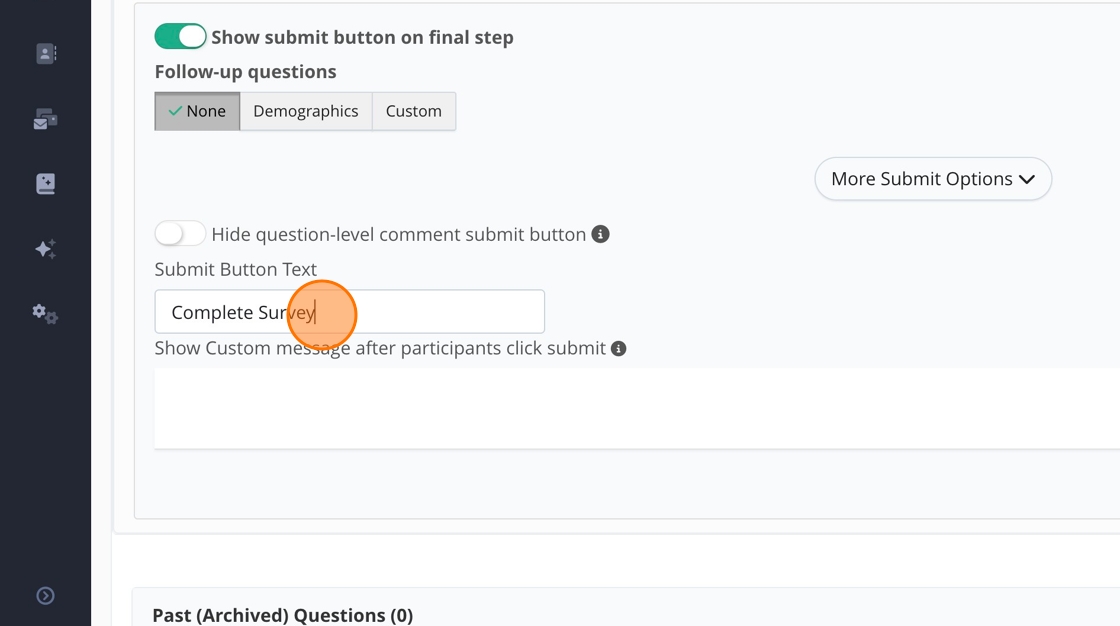Open the contacts address book sidebar icon

pyautogui.click(x=46, y=54)
